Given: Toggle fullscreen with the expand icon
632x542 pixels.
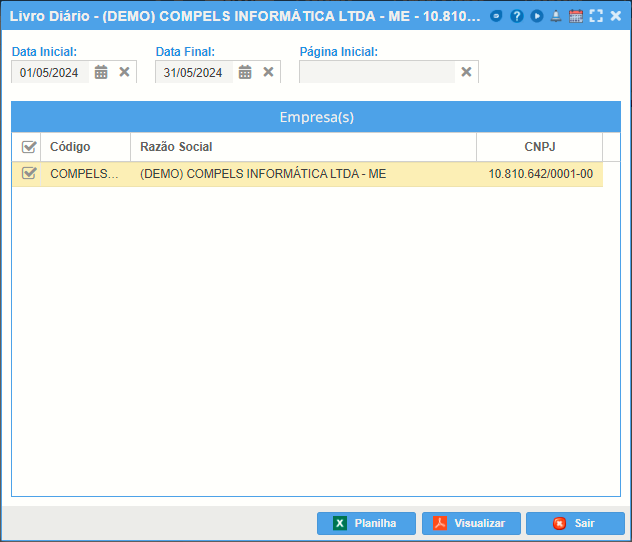Looking at the screenshot, I should [x=596, y=16].
